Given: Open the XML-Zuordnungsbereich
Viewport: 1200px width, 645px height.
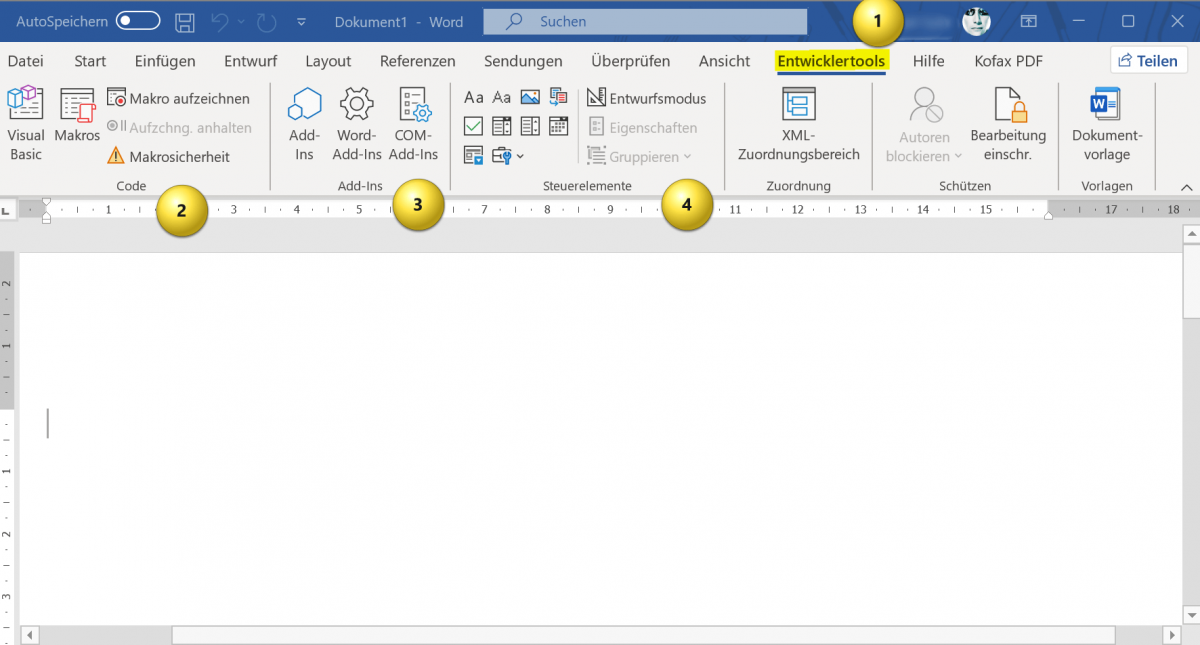Looking at the screenshot, I should pyautogui.click(x=798, y=122).
